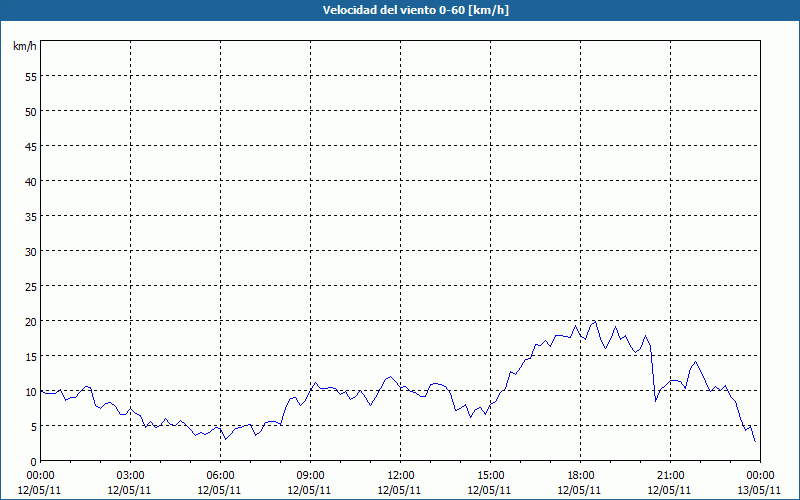
Task: Click the '12:00' time axis label
Action: tap(401, 476)
